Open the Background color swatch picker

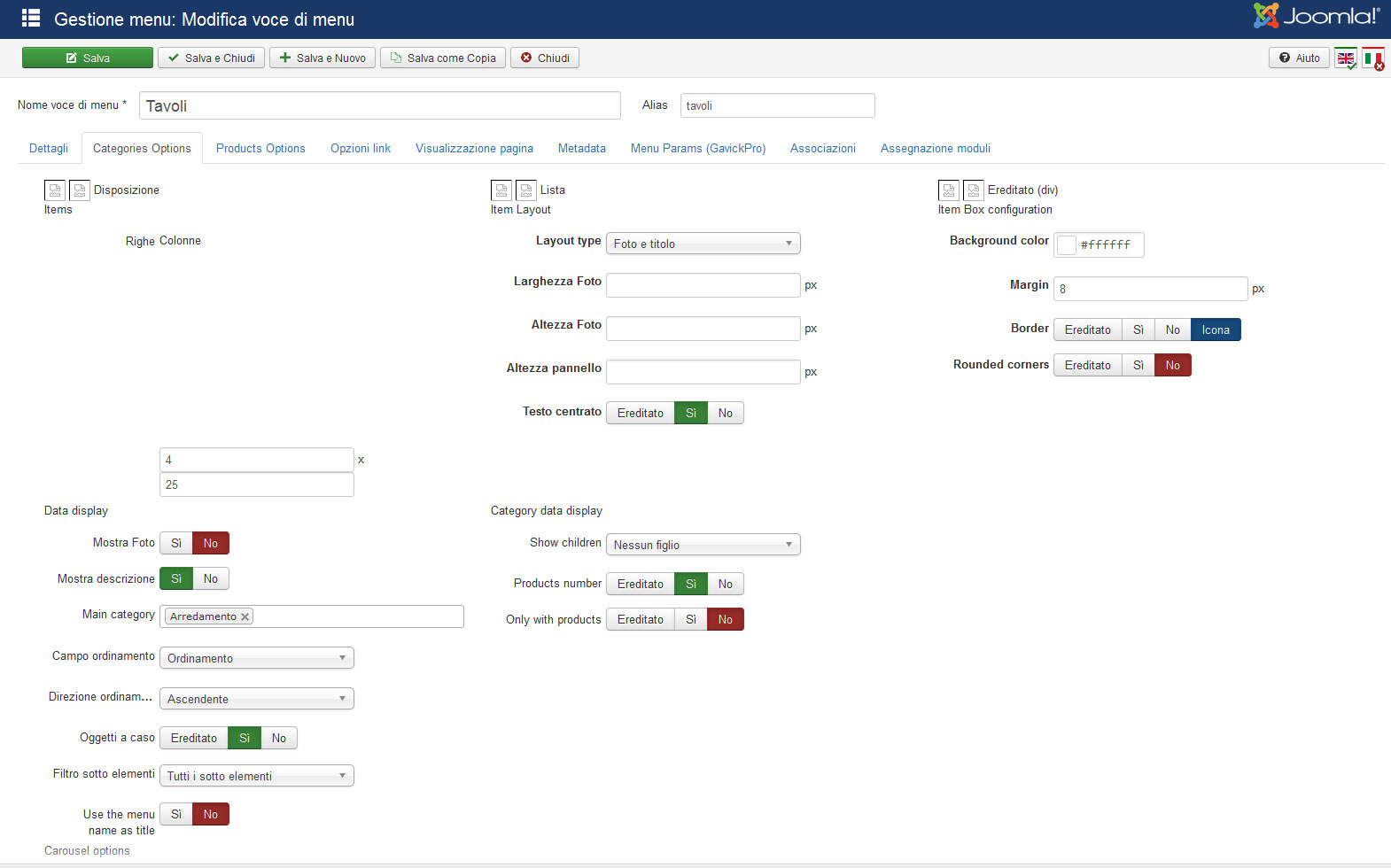point(1068,245)
